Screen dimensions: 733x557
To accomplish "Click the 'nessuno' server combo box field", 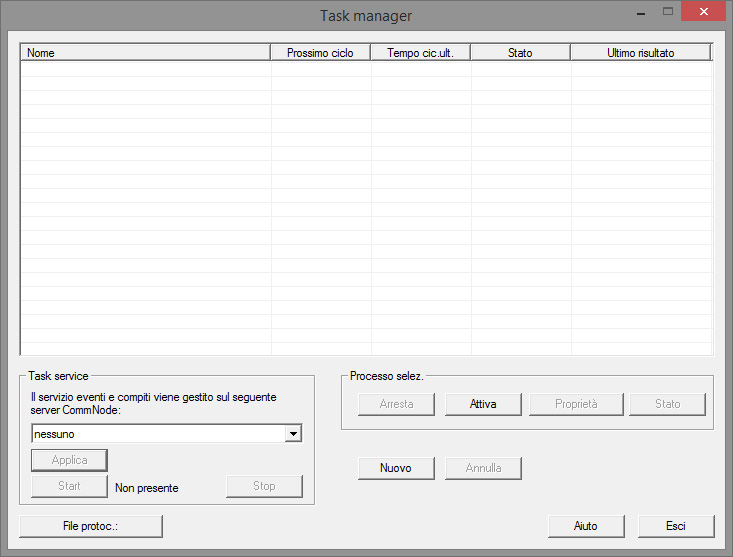I will point(157,434).
